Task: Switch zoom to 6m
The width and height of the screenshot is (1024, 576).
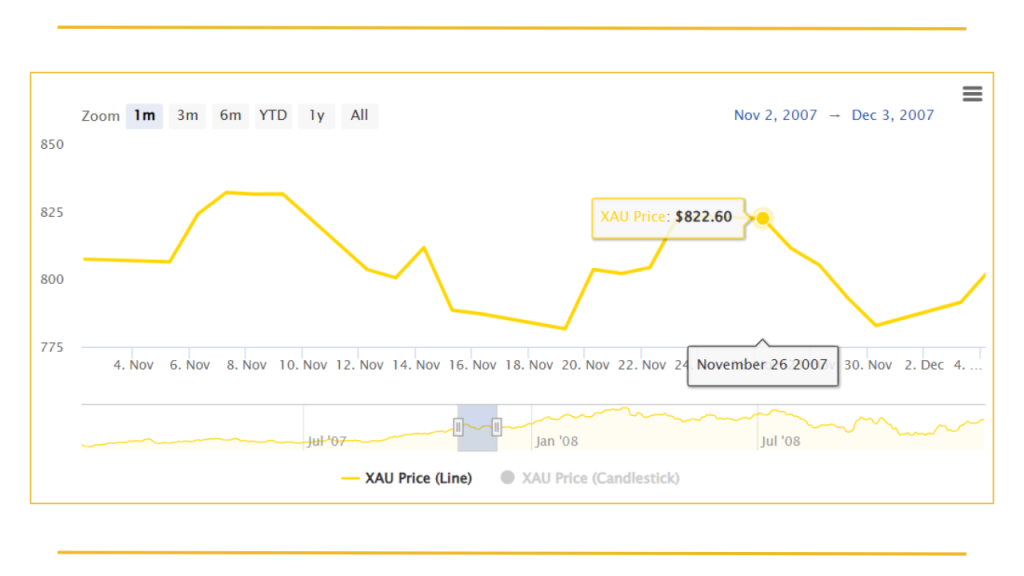Action: pos(231,116)
